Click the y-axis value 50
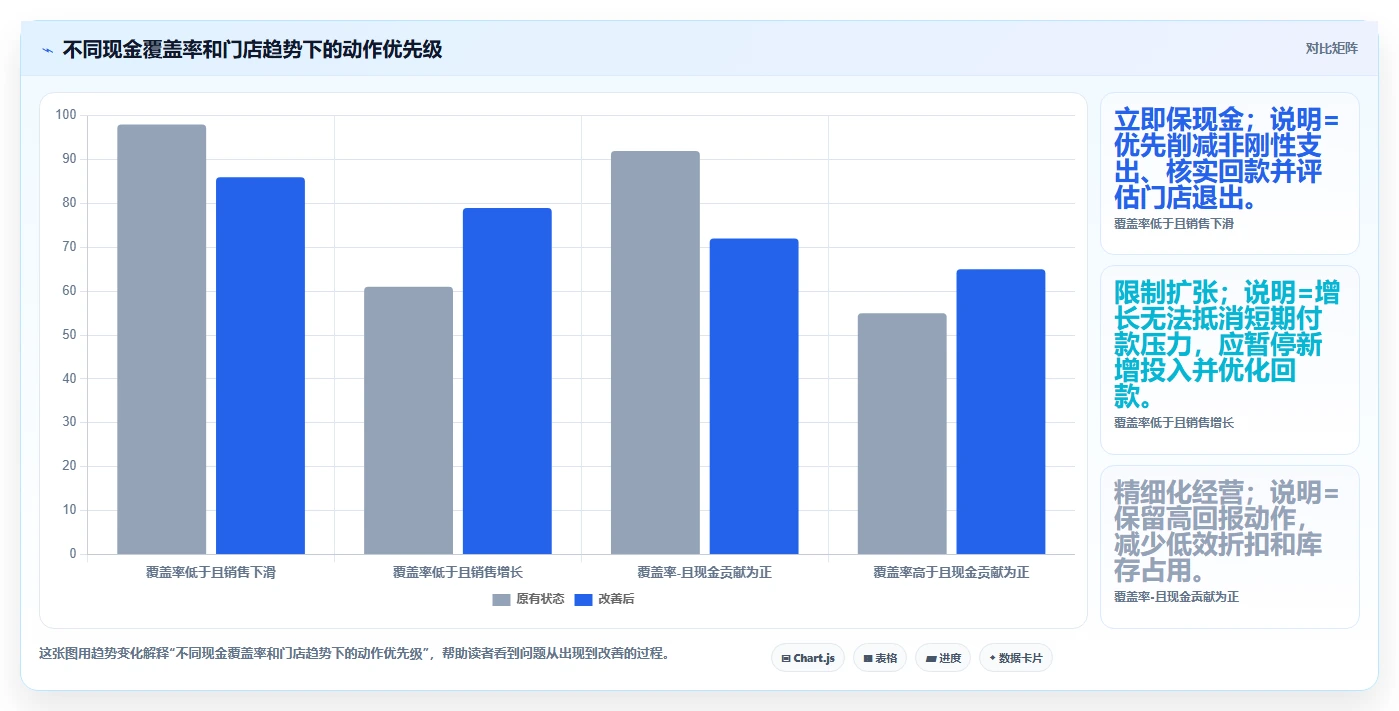This screenshot has width=1399, height=711. 69,335
